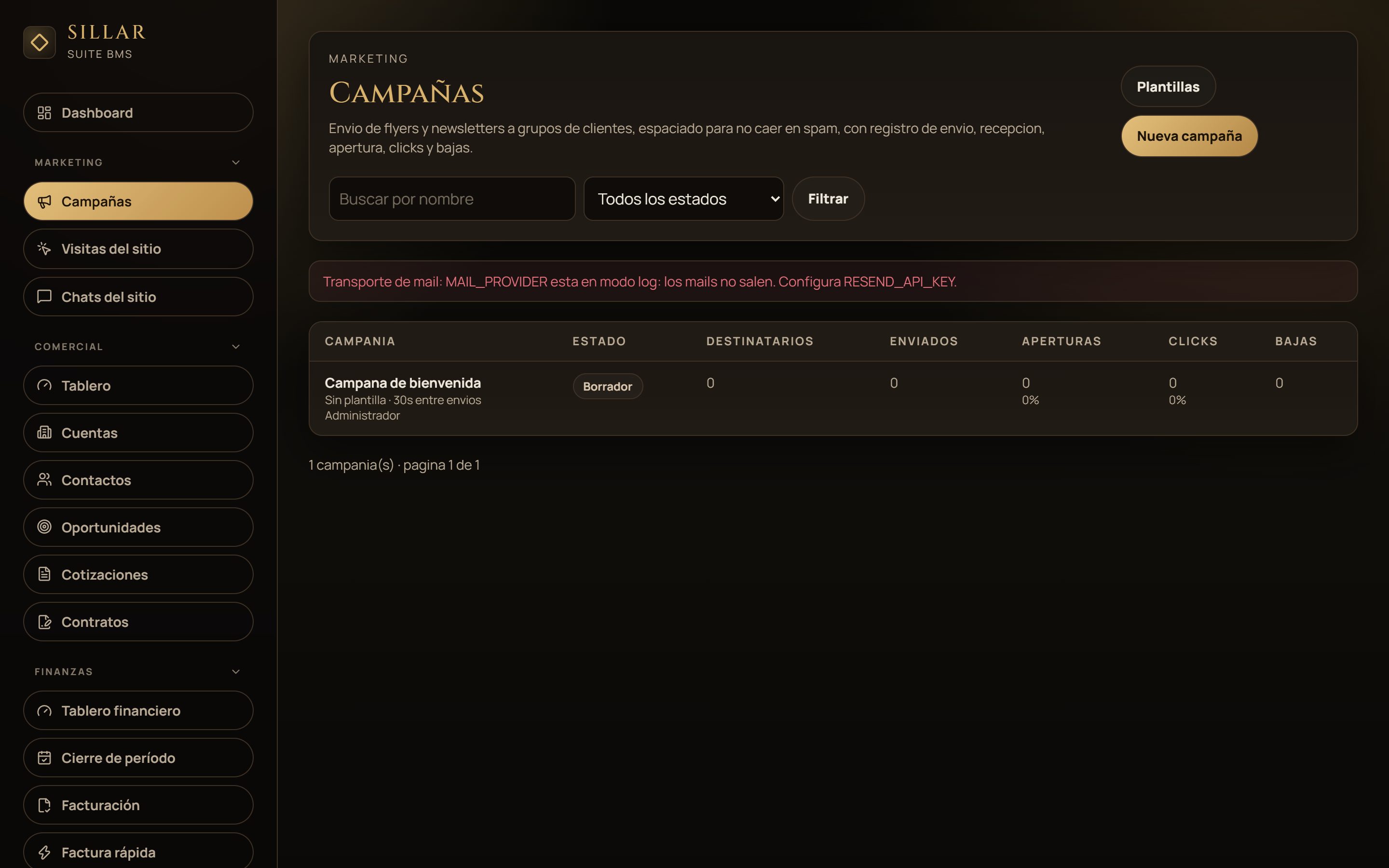Click the Factura rápida lightning icon
Viewport: 1389px width, 868px height.
point(44,853)
